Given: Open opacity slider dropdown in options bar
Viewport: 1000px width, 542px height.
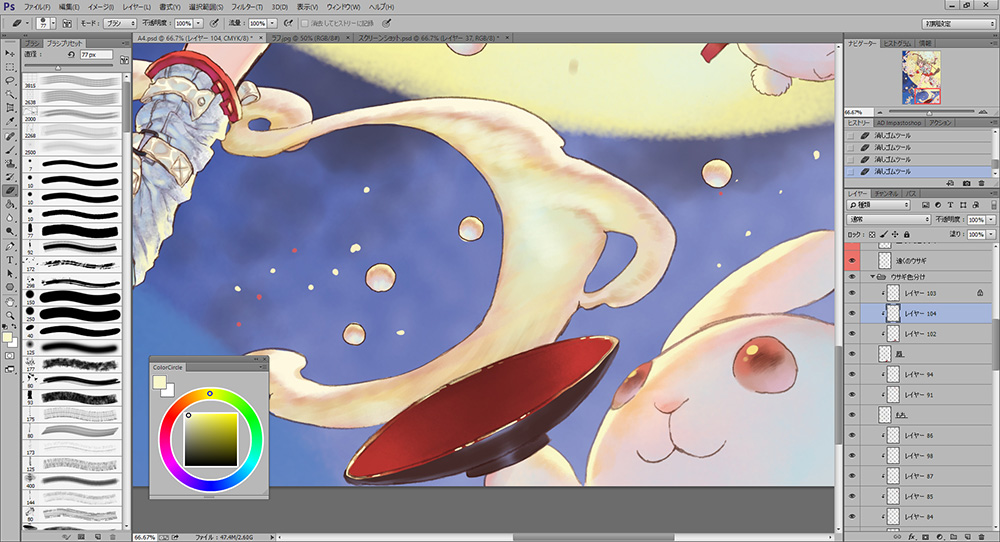Looking at the screenshot, I should tap(198, 23).
